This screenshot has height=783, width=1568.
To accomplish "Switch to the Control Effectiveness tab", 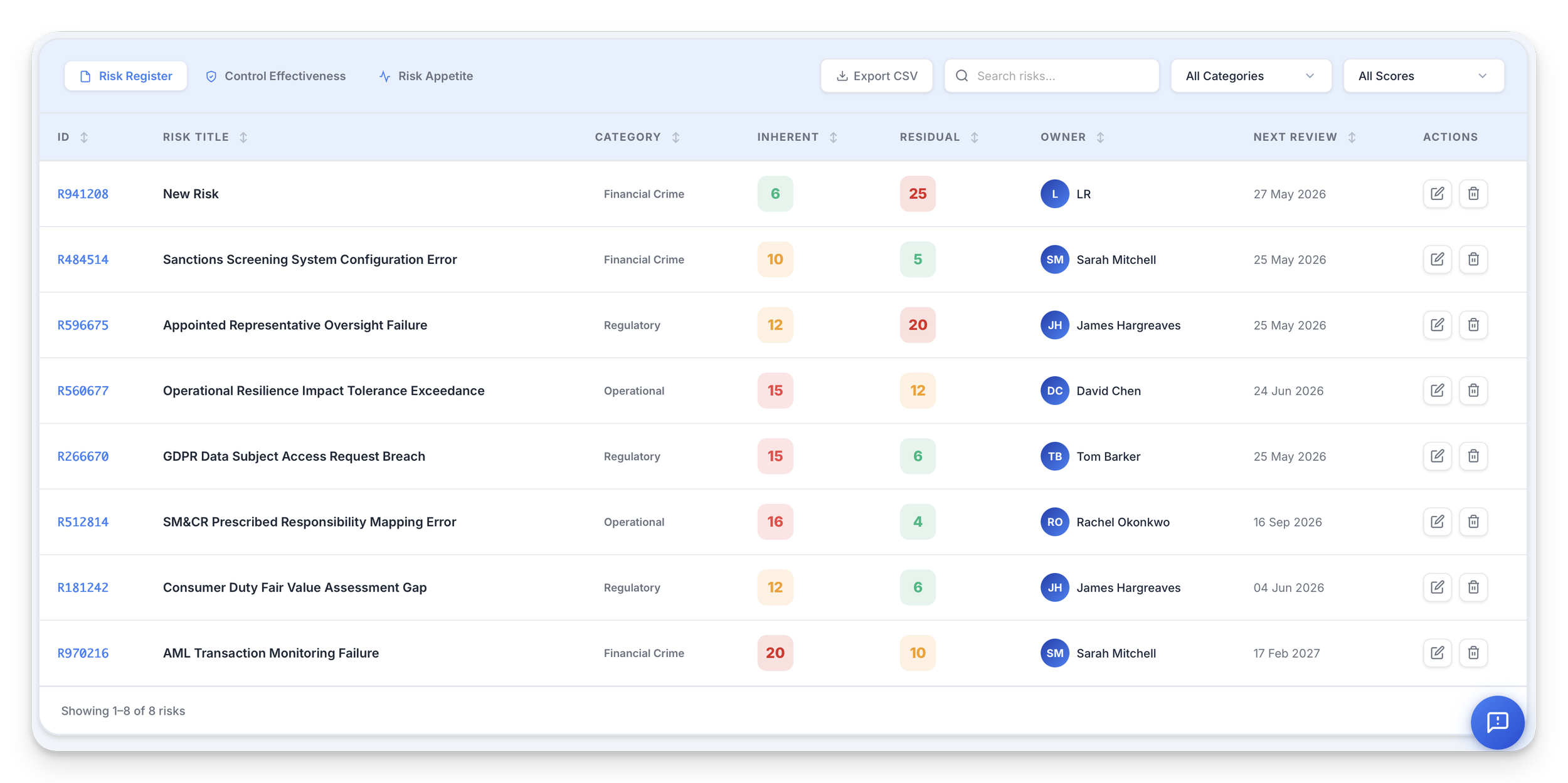I will pos(275,75).
